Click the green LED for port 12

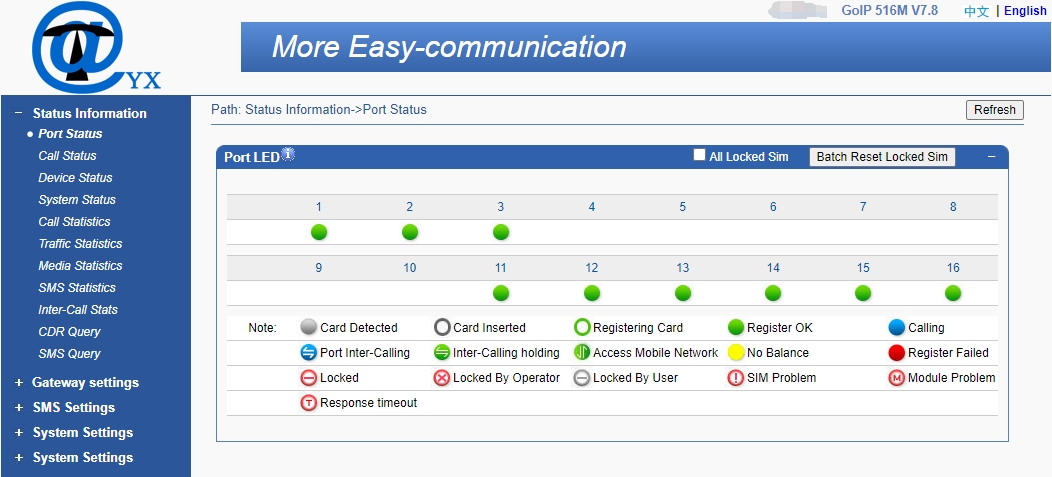592,293
